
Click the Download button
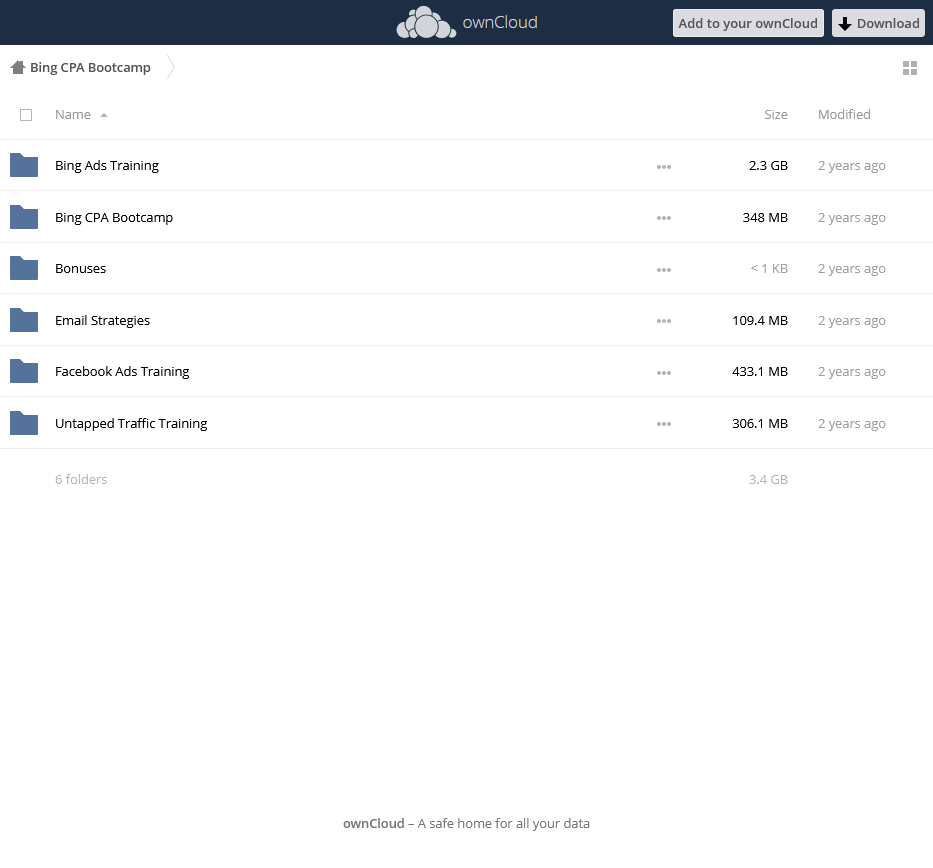pyautogui.click(x=878, y=23)
